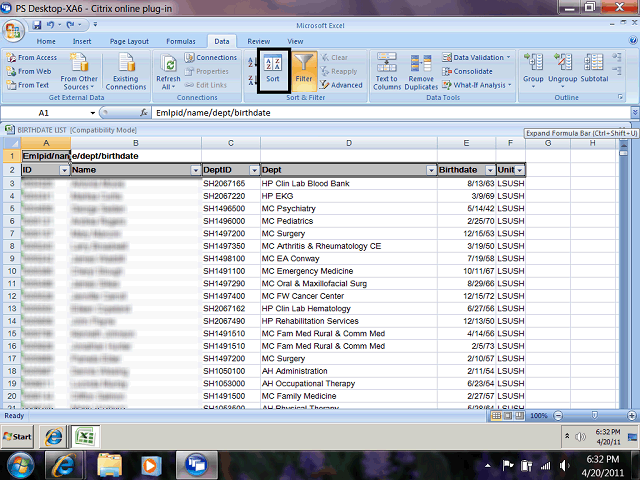
Task: Open Name column filter dropdown
Action: (196, 170)
